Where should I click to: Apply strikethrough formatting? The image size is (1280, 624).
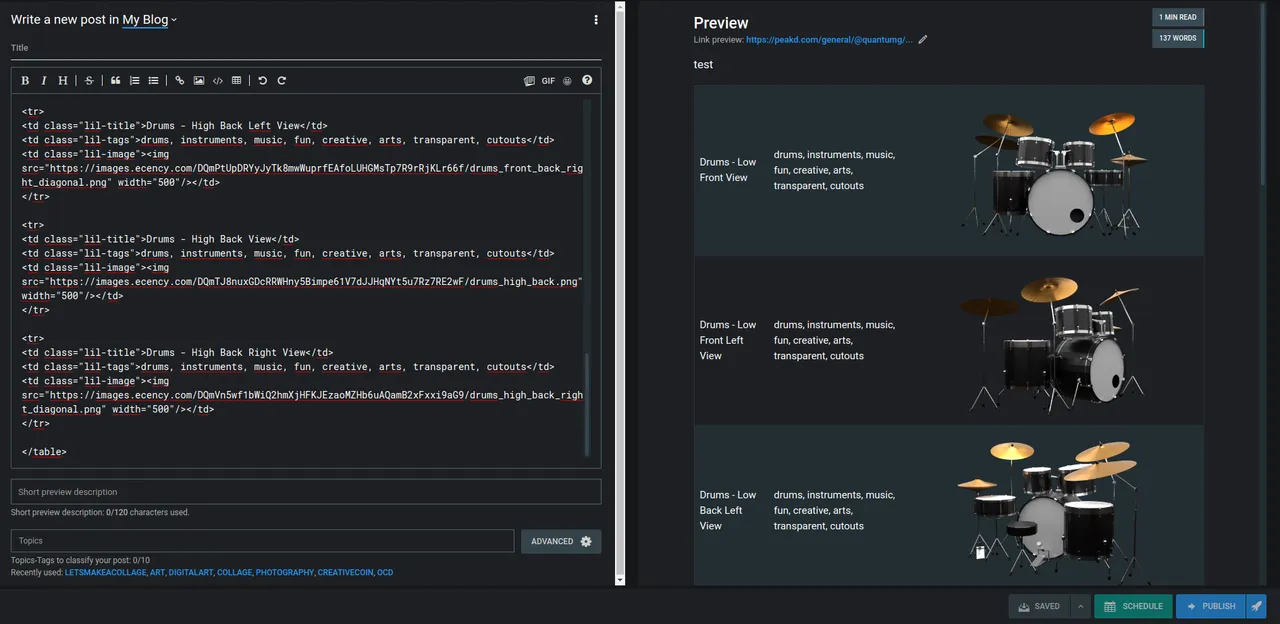89,81
